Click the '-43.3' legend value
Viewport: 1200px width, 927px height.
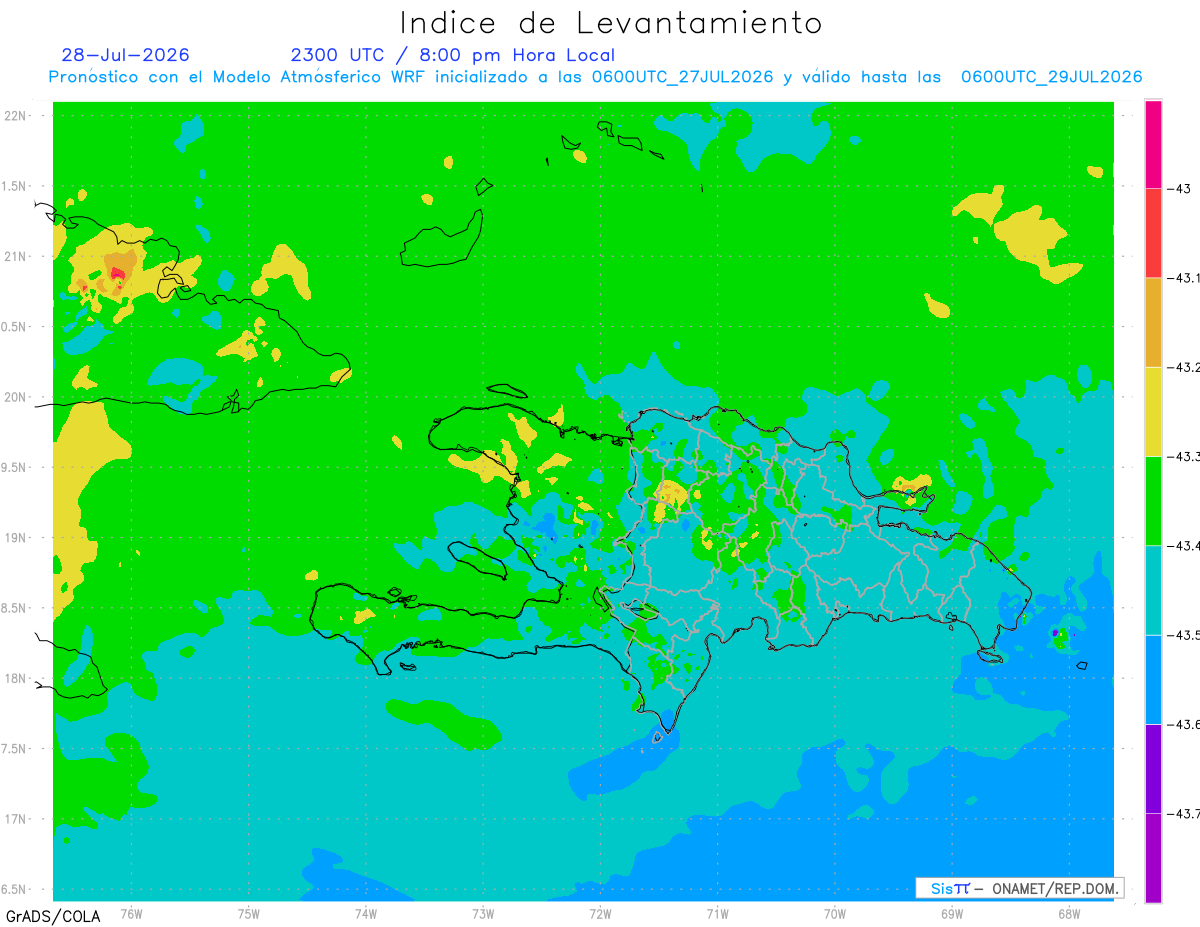(x=1183, y=456)
